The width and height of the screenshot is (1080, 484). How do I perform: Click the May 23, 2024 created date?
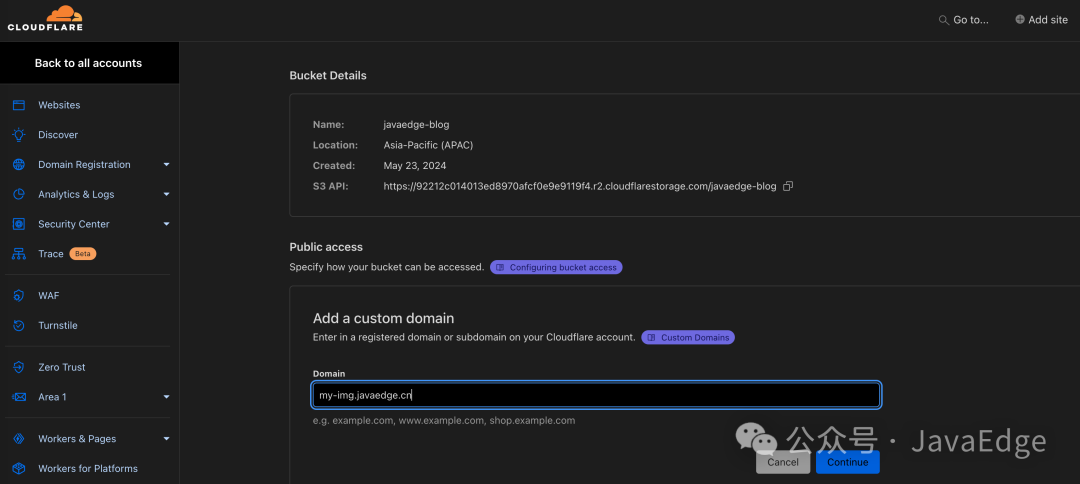coord(415,166)
